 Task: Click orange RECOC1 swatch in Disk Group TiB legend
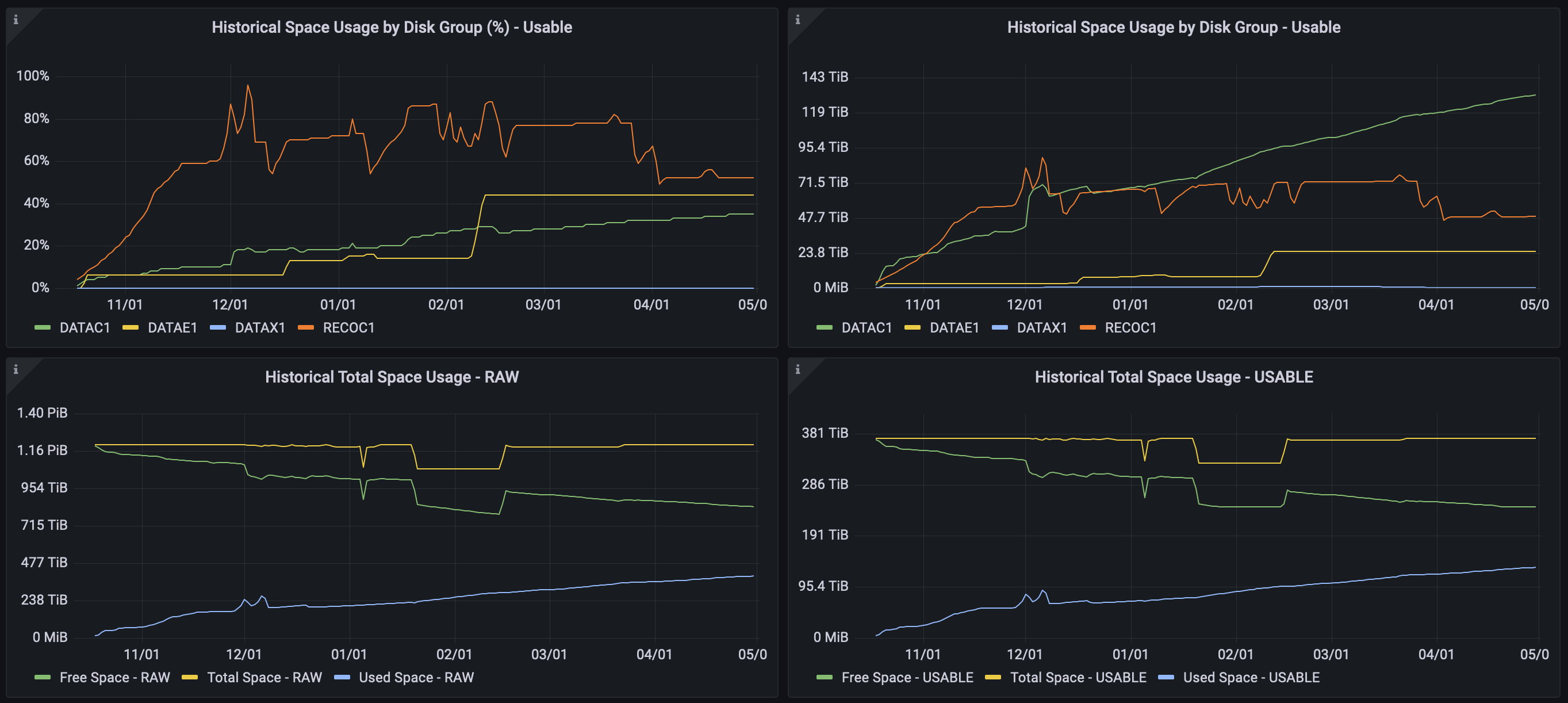[1087, 328]
